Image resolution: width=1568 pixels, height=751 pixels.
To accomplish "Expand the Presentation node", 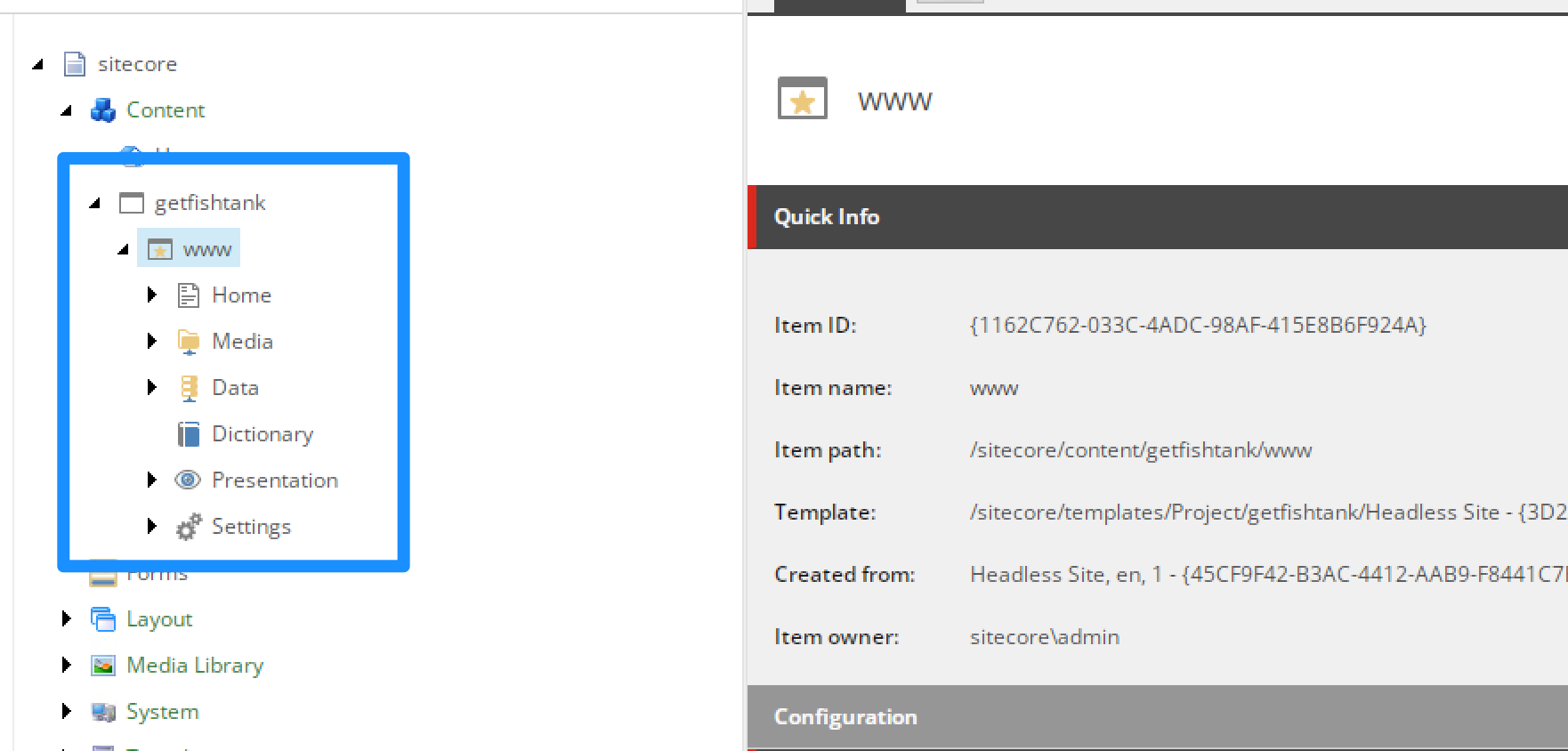I will (152, 480).
